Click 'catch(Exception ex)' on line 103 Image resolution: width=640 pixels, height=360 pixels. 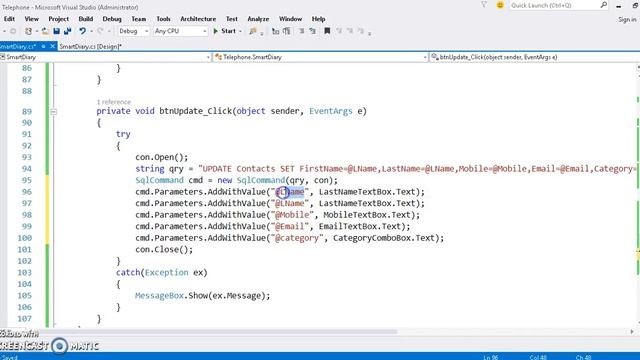(162, 272)
